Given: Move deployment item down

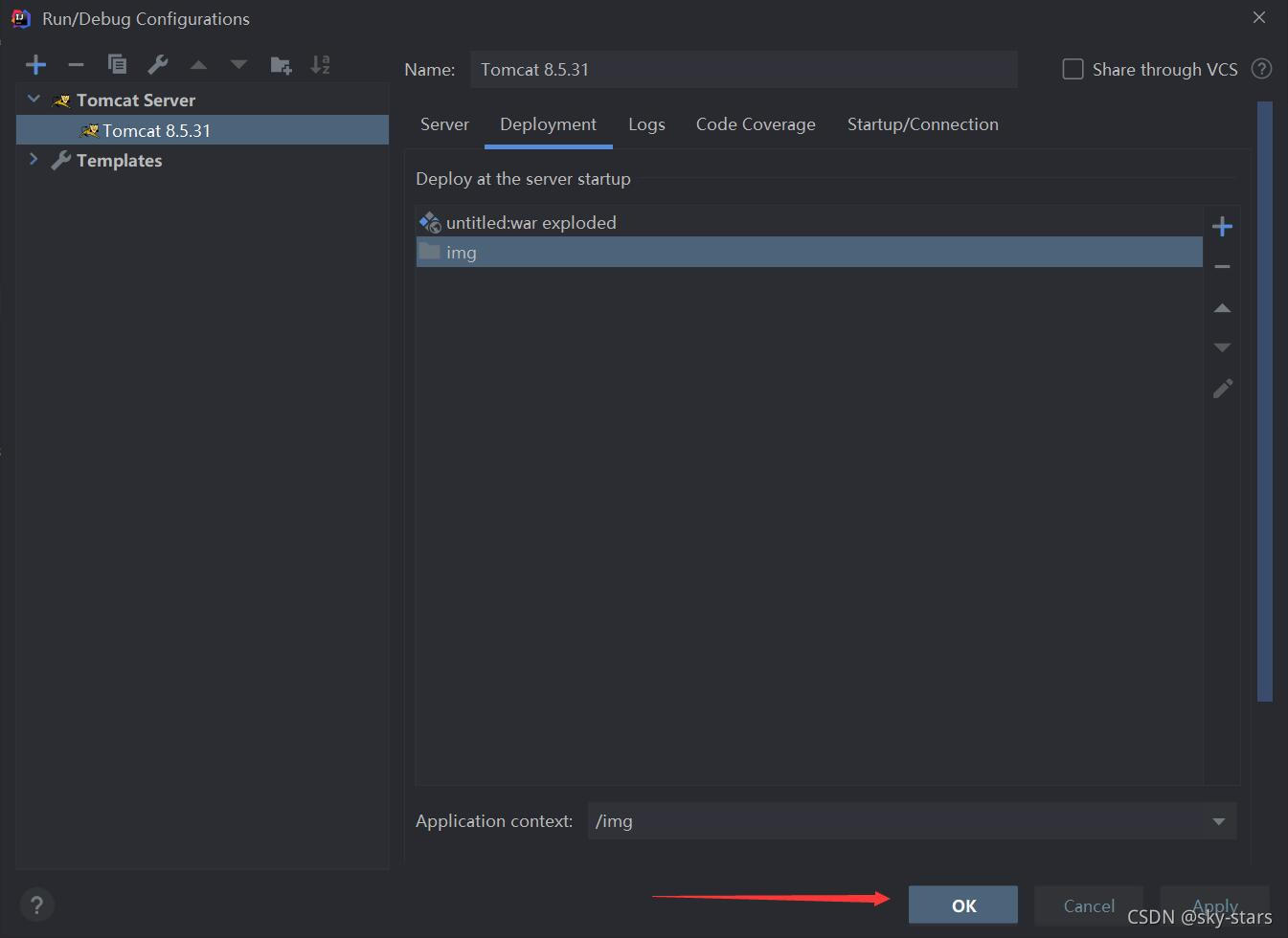Looking at the screenshot, I should 1222,347.
